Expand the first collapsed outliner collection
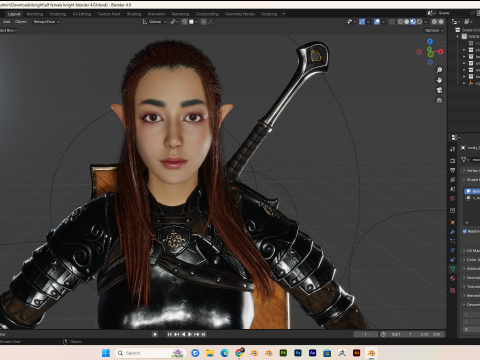 (464, 50)
